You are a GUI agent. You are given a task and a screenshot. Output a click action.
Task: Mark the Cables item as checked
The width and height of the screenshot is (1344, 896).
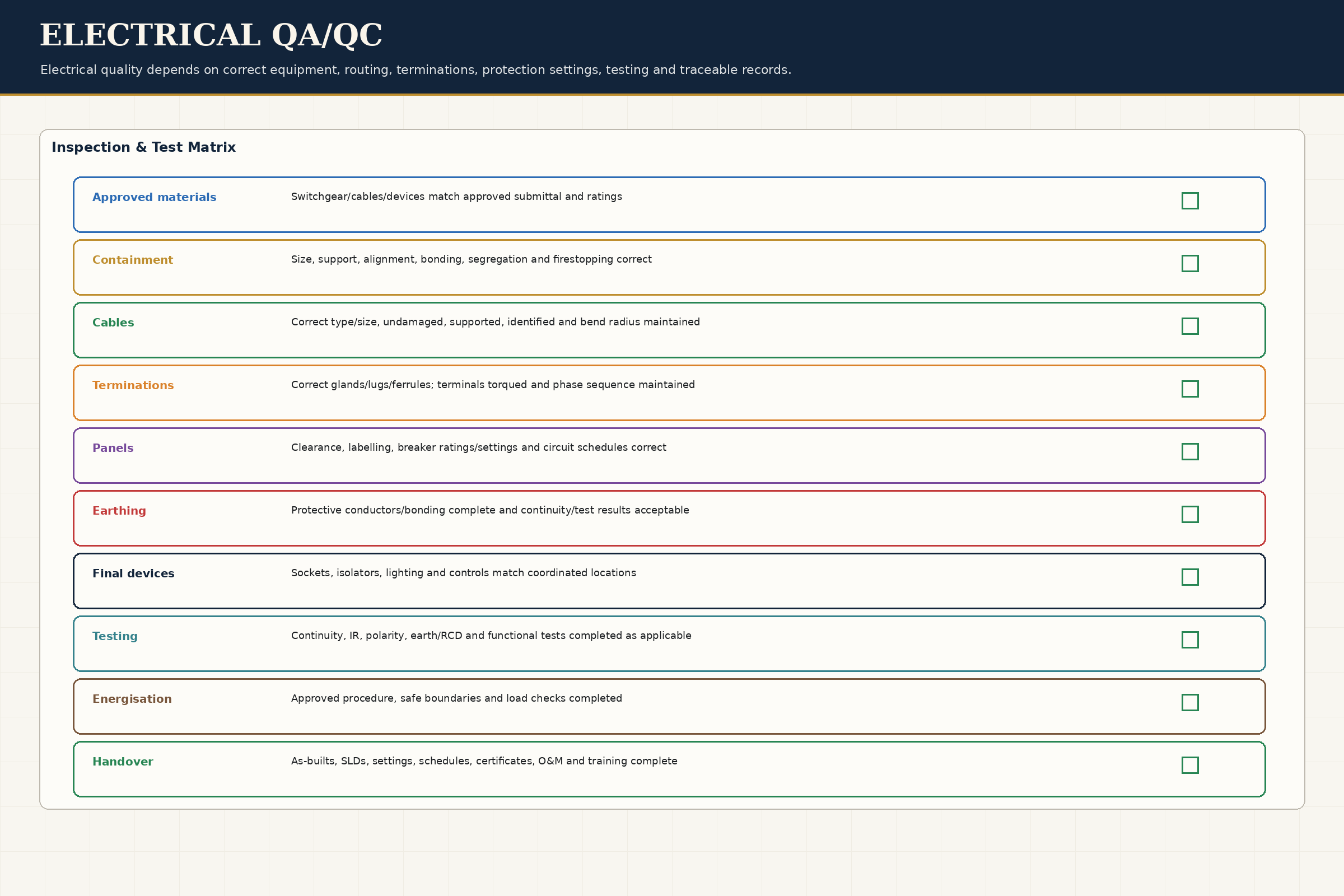pos(1191,326)
